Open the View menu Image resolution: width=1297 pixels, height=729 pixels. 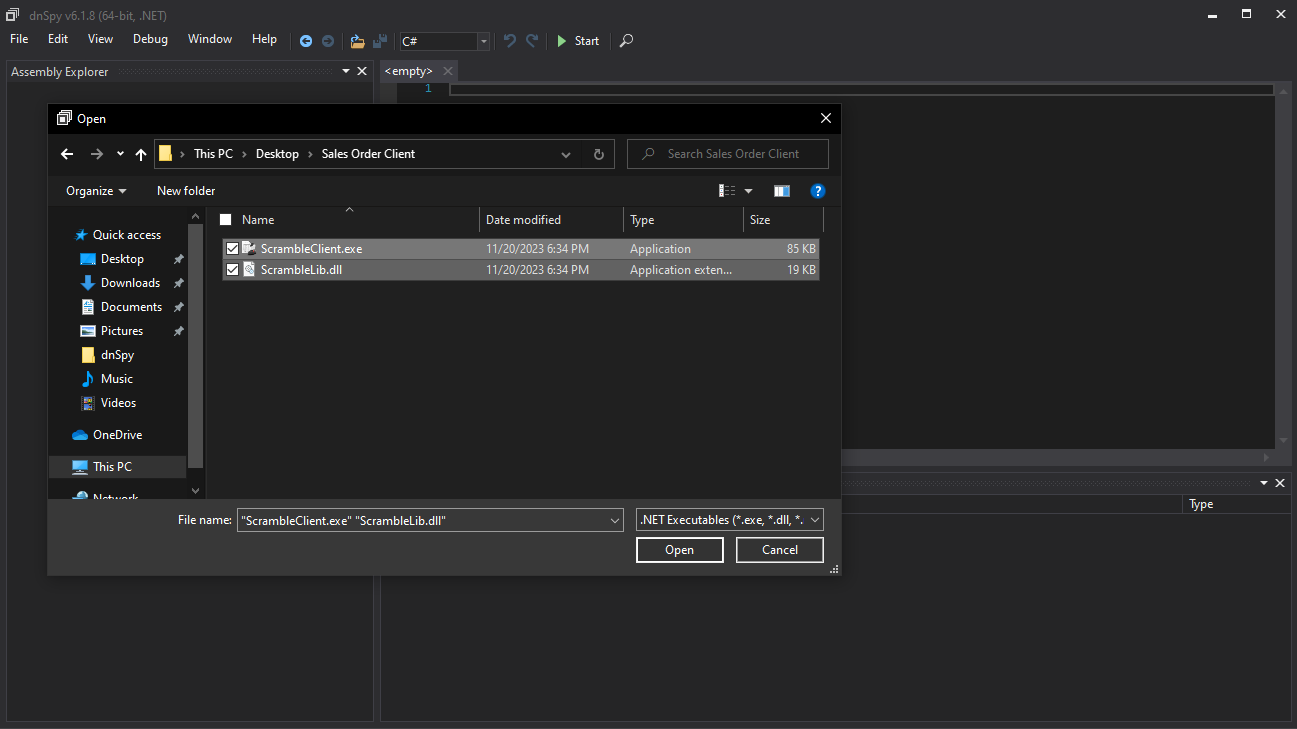pyautogui.click(x=100, y=39)
